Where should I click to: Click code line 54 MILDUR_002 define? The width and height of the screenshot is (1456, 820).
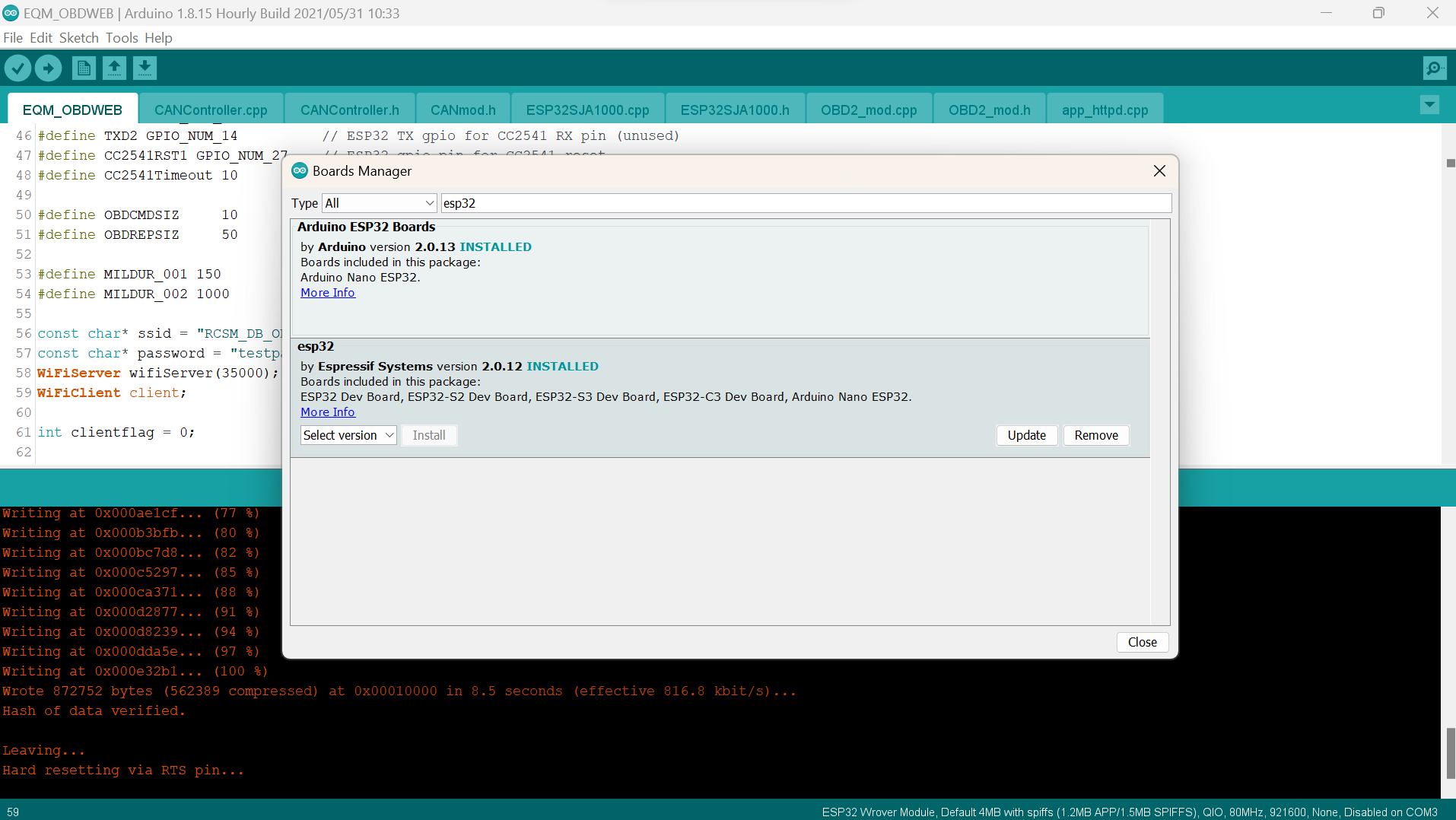tap(133, 294)
